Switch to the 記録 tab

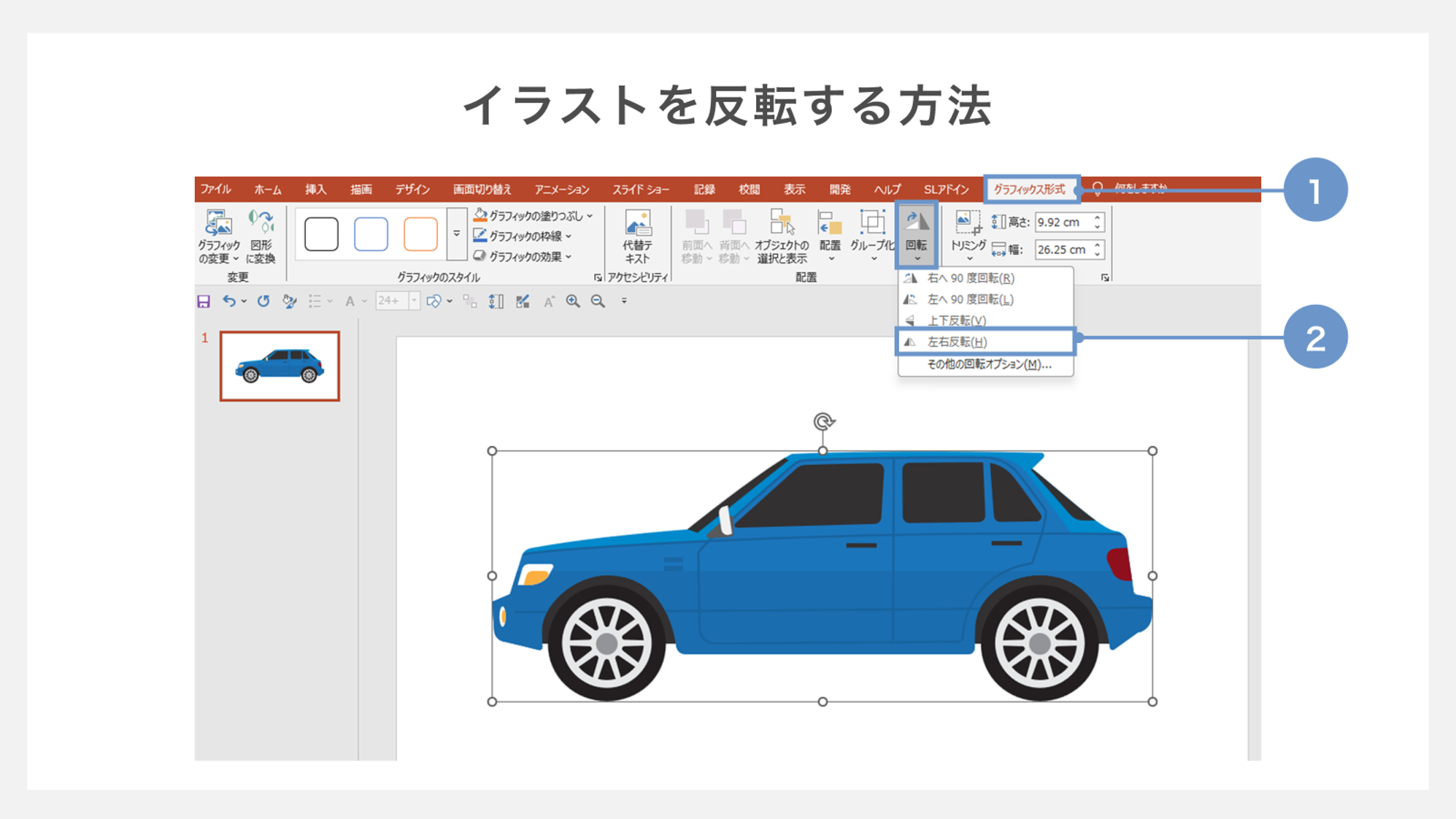(x=704, y=189)
